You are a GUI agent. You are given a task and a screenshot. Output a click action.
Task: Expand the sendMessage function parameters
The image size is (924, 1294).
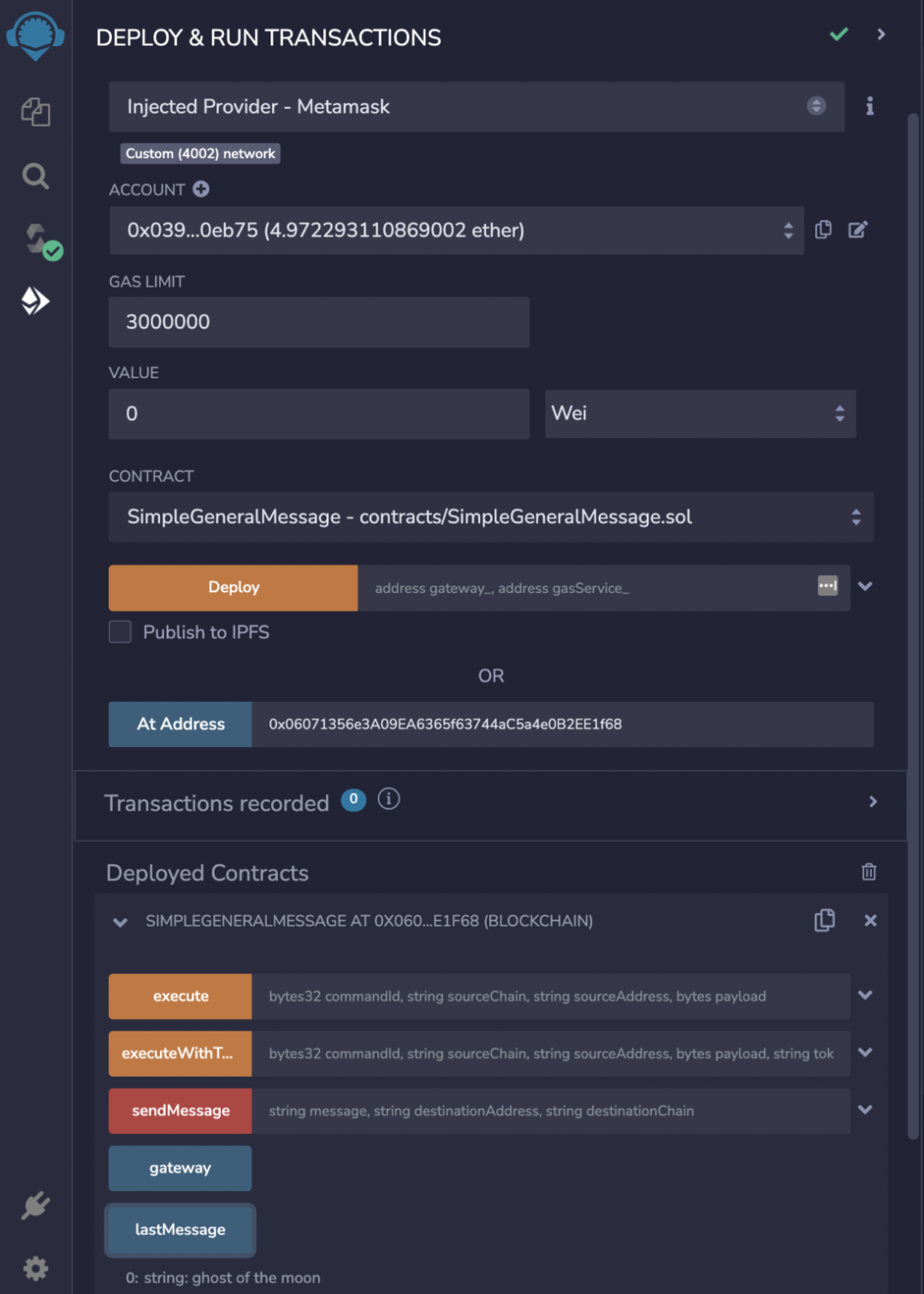(x=865, y=1110)
